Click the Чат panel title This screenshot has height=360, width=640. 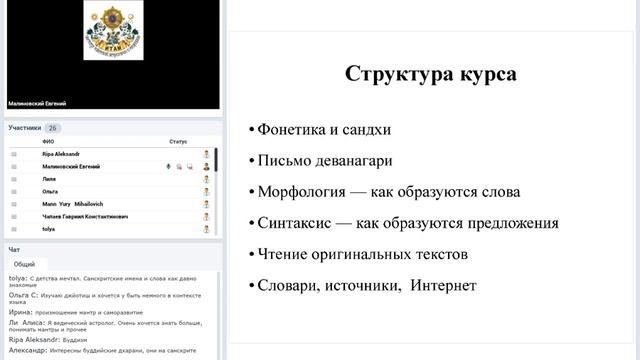pos(14,249)
